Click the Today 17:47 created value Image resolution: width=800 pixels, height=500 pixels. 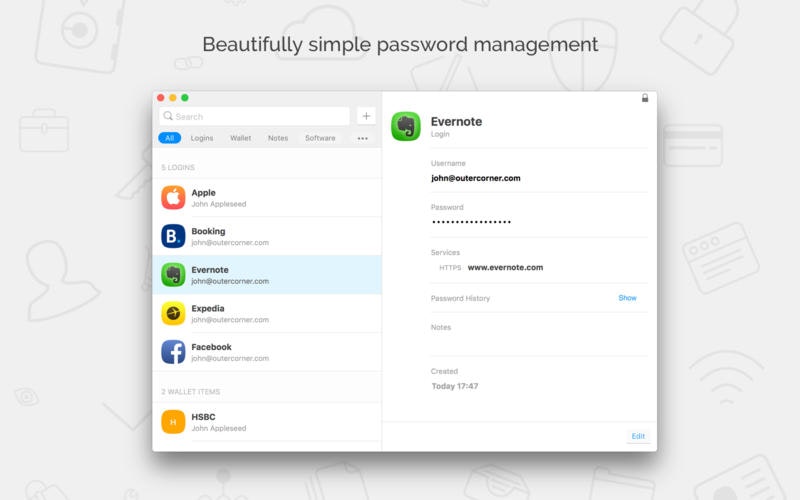[x=455, y=386]
